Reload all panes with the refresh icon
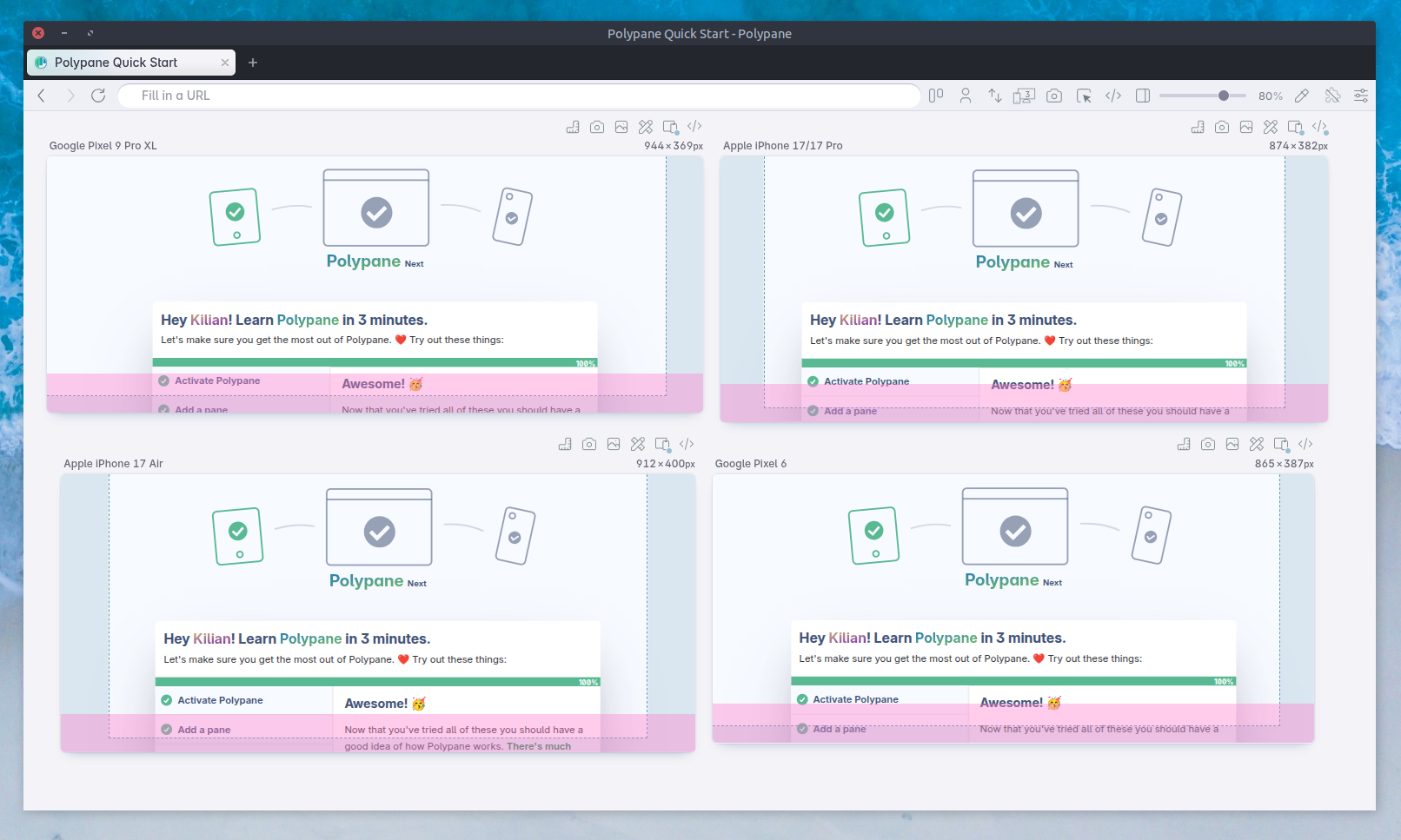1401x840 pixels. (x=98, y=96)
